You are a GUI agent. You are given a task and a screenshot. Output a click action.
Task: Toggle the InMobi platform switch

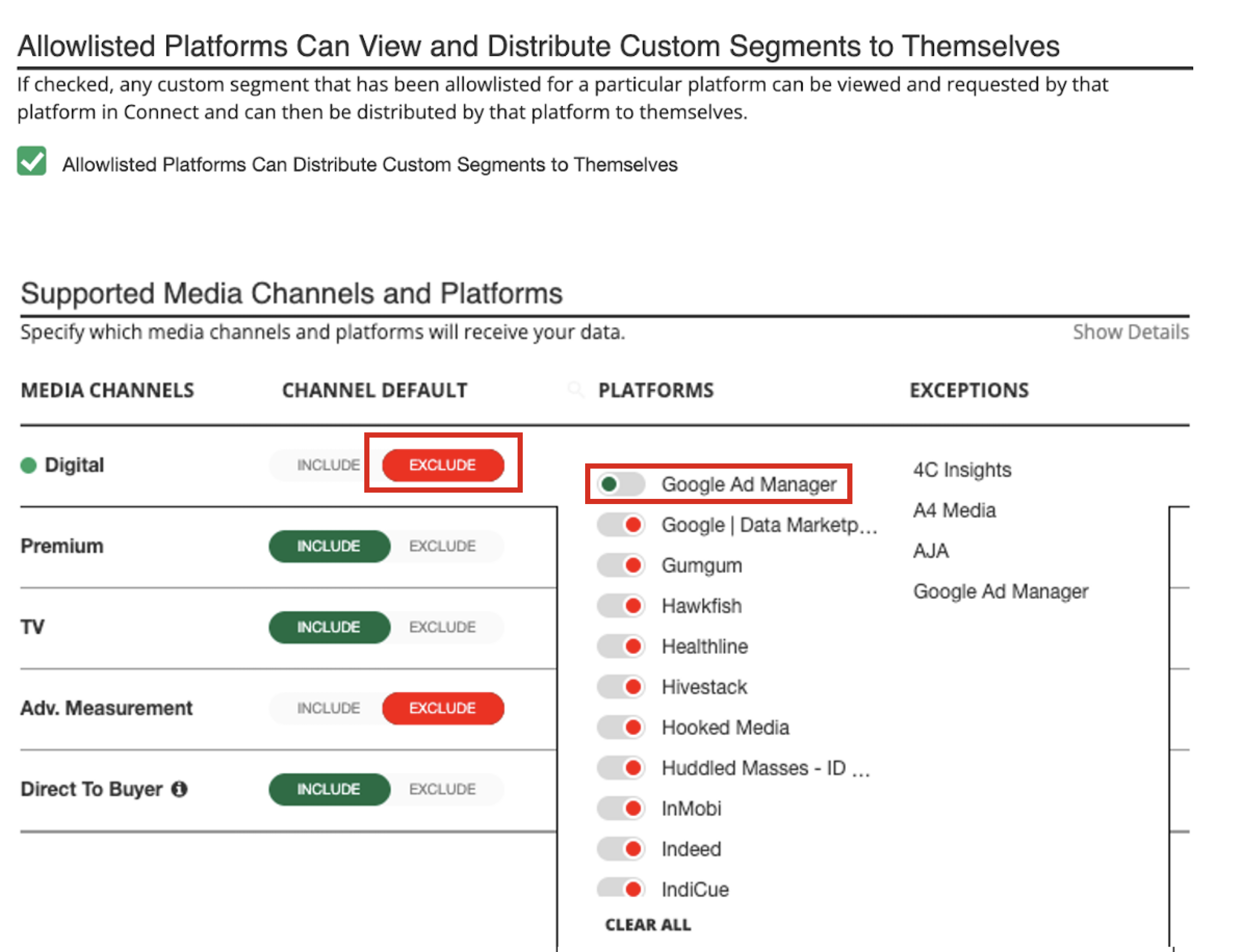click(x=621, y=809)
